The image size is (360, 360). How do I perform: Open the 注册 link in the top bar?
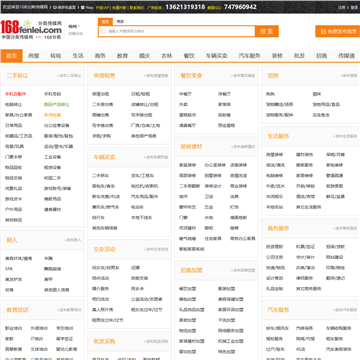tap(342, 7)
